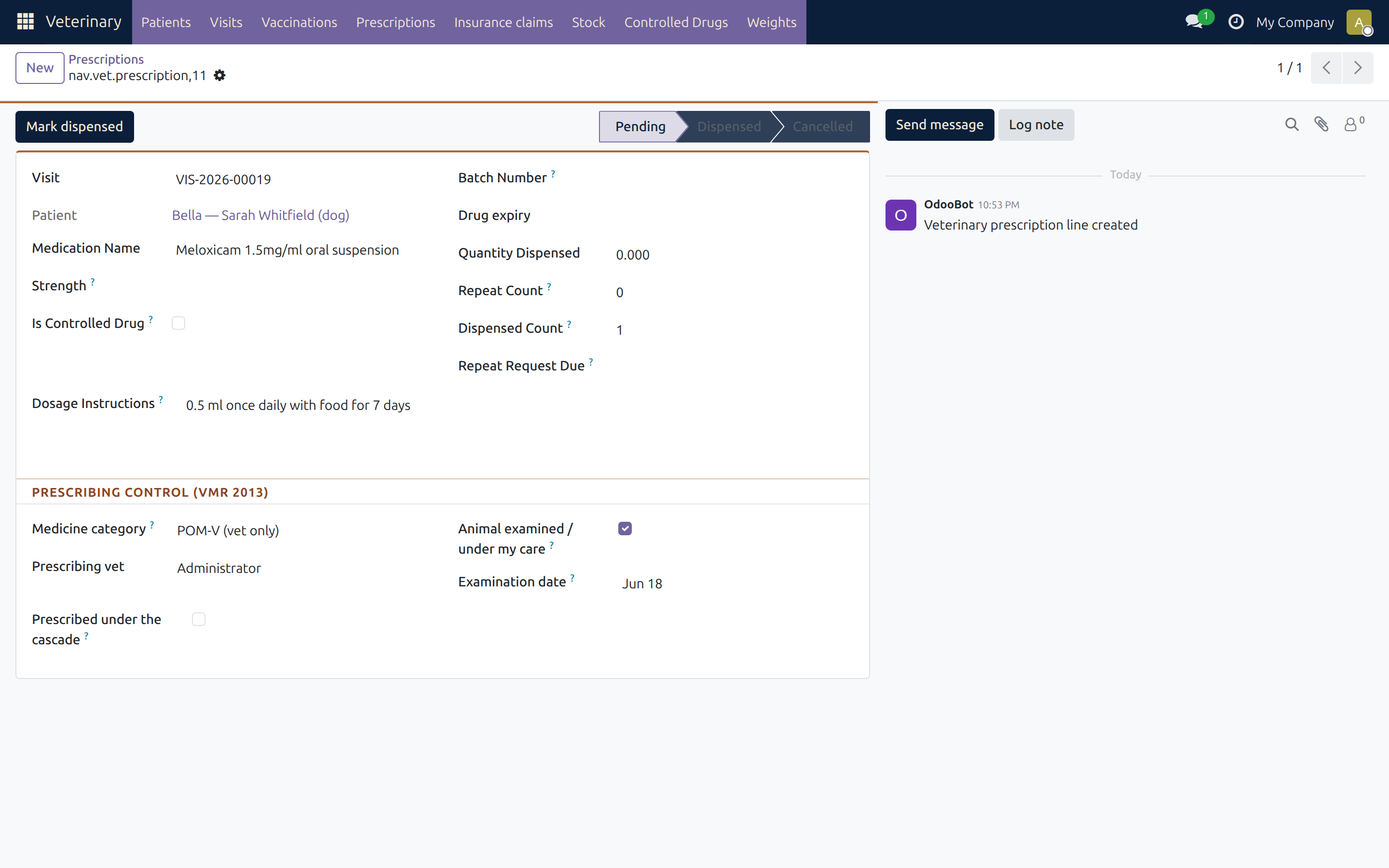The width and height of the screenshot is (1389, 868).
Task: Enable Prescribed under the cascade checkbox
Action: click(199, 620)
